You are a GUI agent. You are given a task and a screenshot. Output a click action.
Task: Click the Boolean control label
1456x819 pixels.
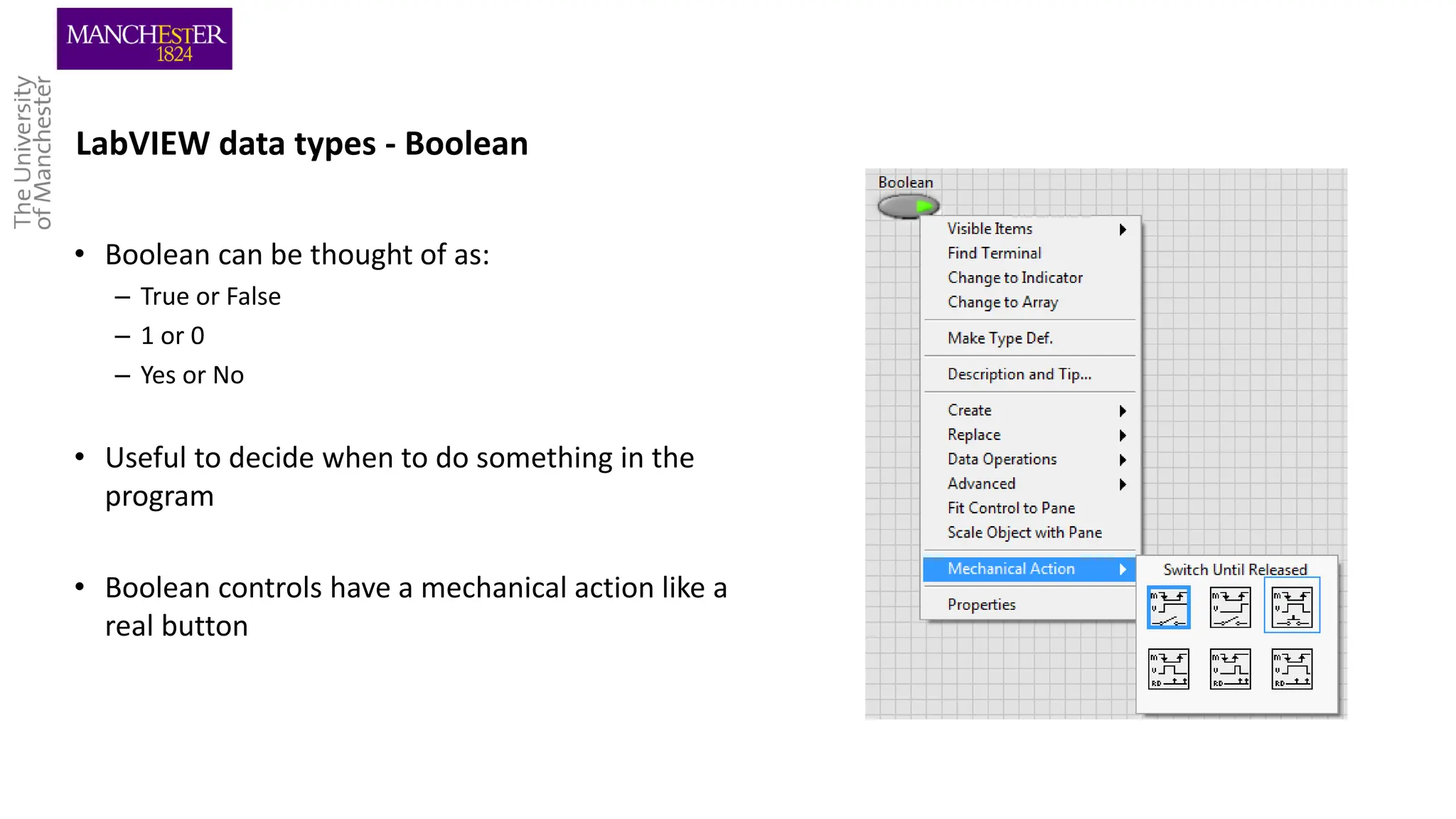pyautogui.click(x=905, y=183)
